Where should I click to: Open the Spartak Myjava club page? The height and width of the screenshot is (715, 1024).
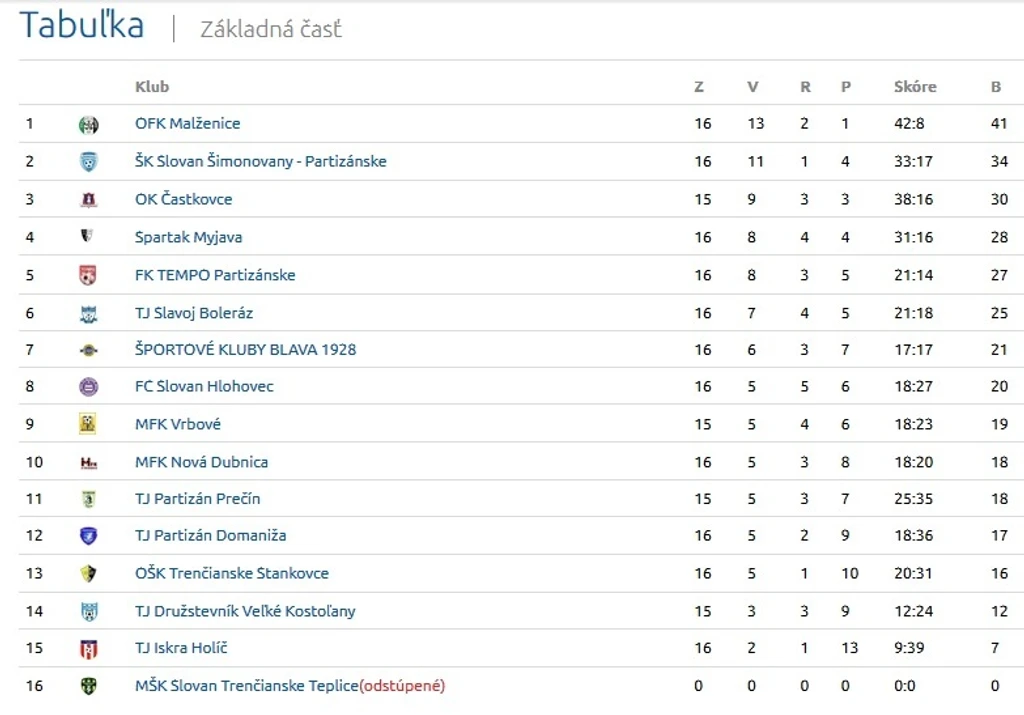click(x=188, y=237)
